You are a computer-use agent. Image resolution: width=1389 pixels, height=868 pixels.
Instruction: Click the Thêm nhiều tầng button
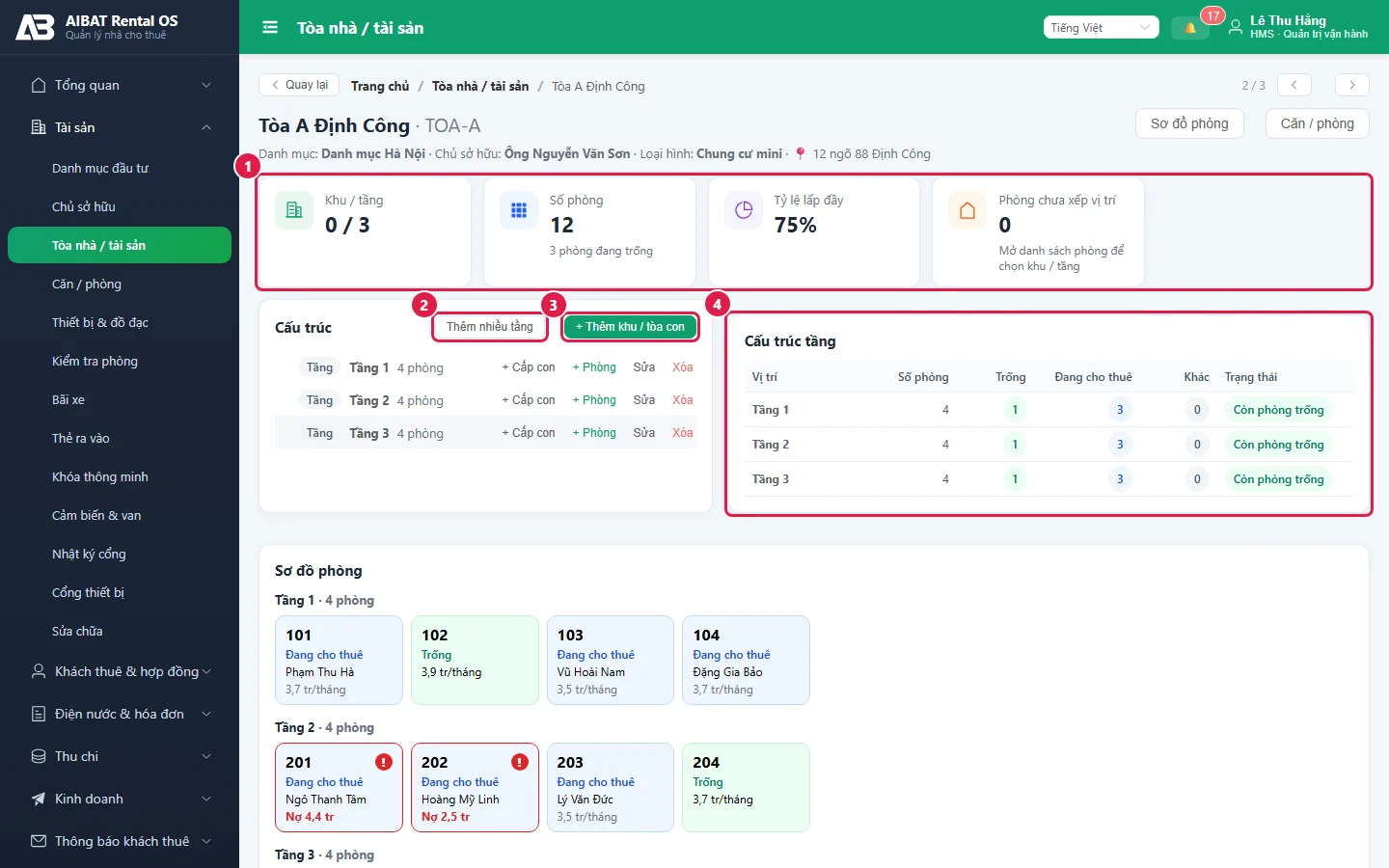click(489, 327)
